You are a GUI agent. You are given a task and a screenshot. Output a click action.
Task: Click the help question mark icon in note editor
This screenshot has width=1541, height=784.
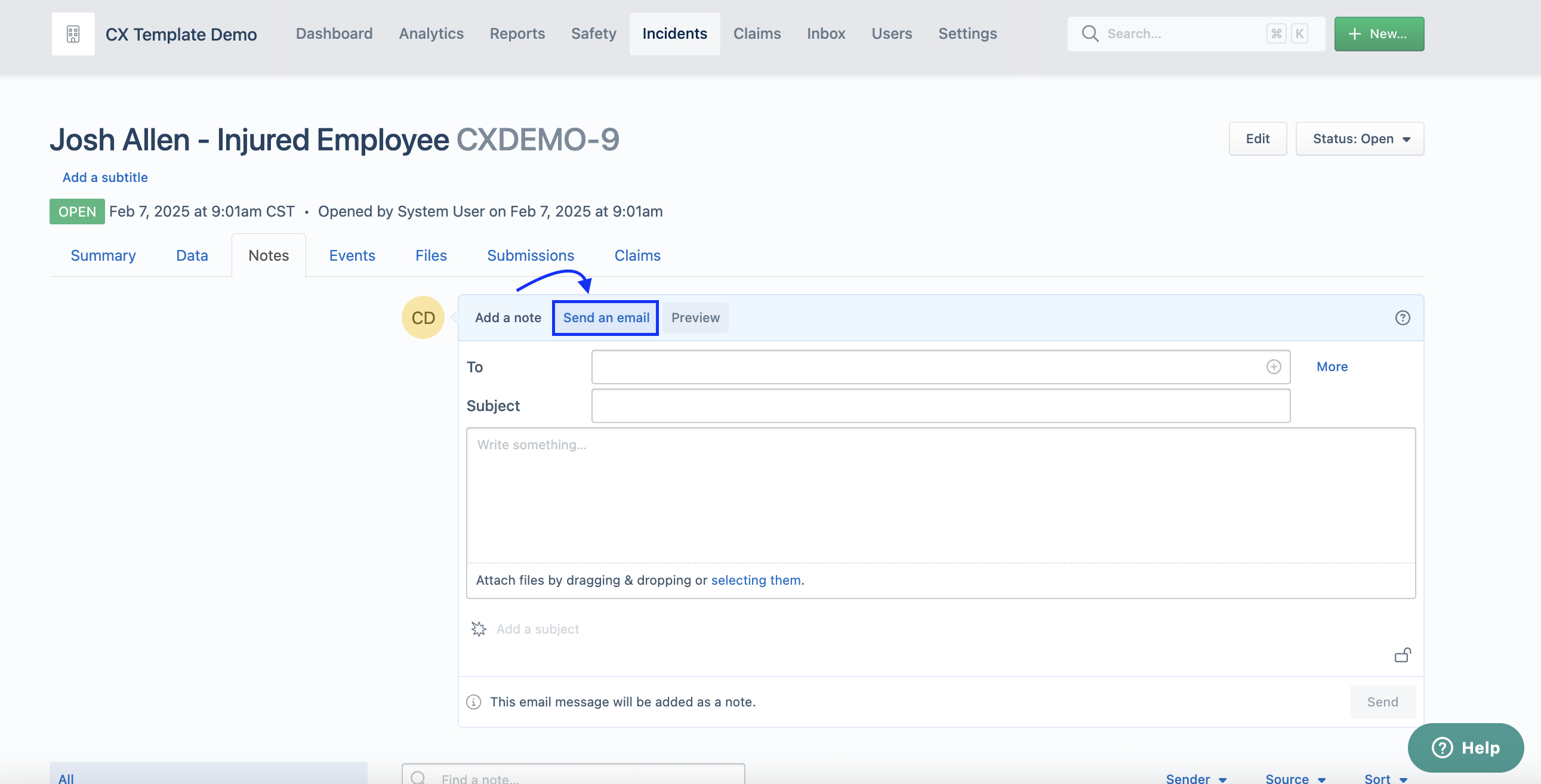point(1402,317)
